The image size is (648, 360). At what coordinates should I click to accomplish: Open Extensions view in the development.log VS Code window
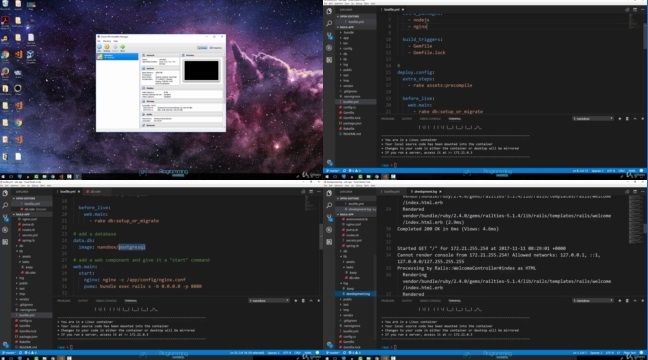coord(329,242)
